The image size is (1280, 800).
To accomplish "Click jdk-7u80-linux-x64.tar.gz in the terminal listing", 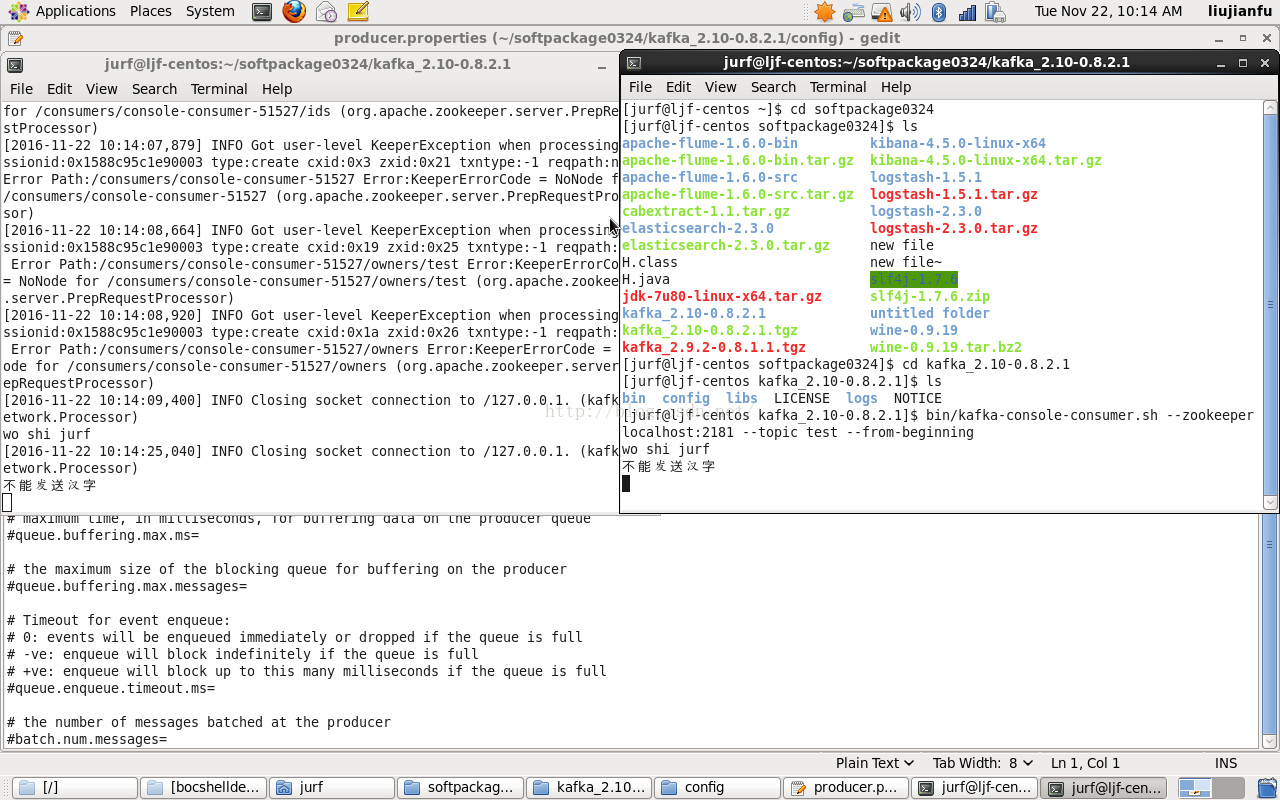I will tap(722, 296).
